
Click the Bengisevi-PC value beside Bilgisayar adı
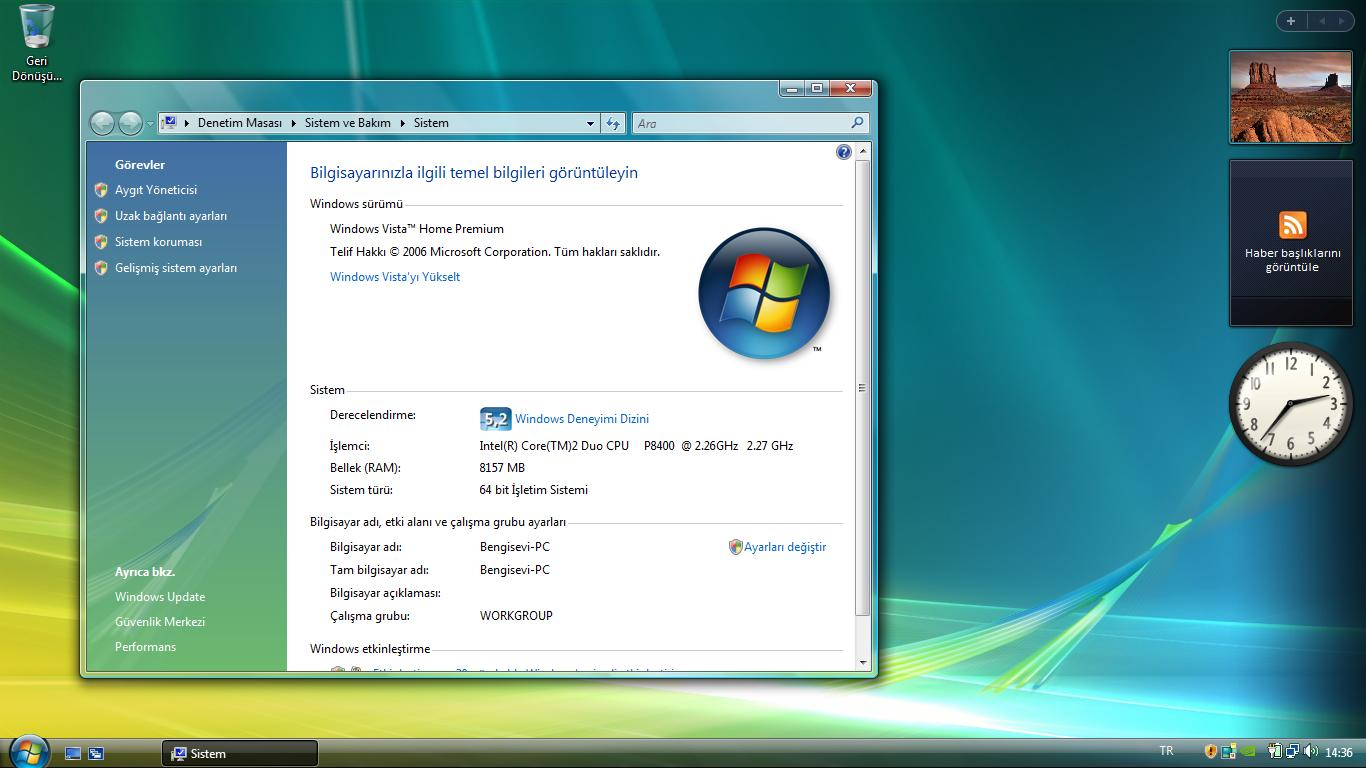point(515,547)
